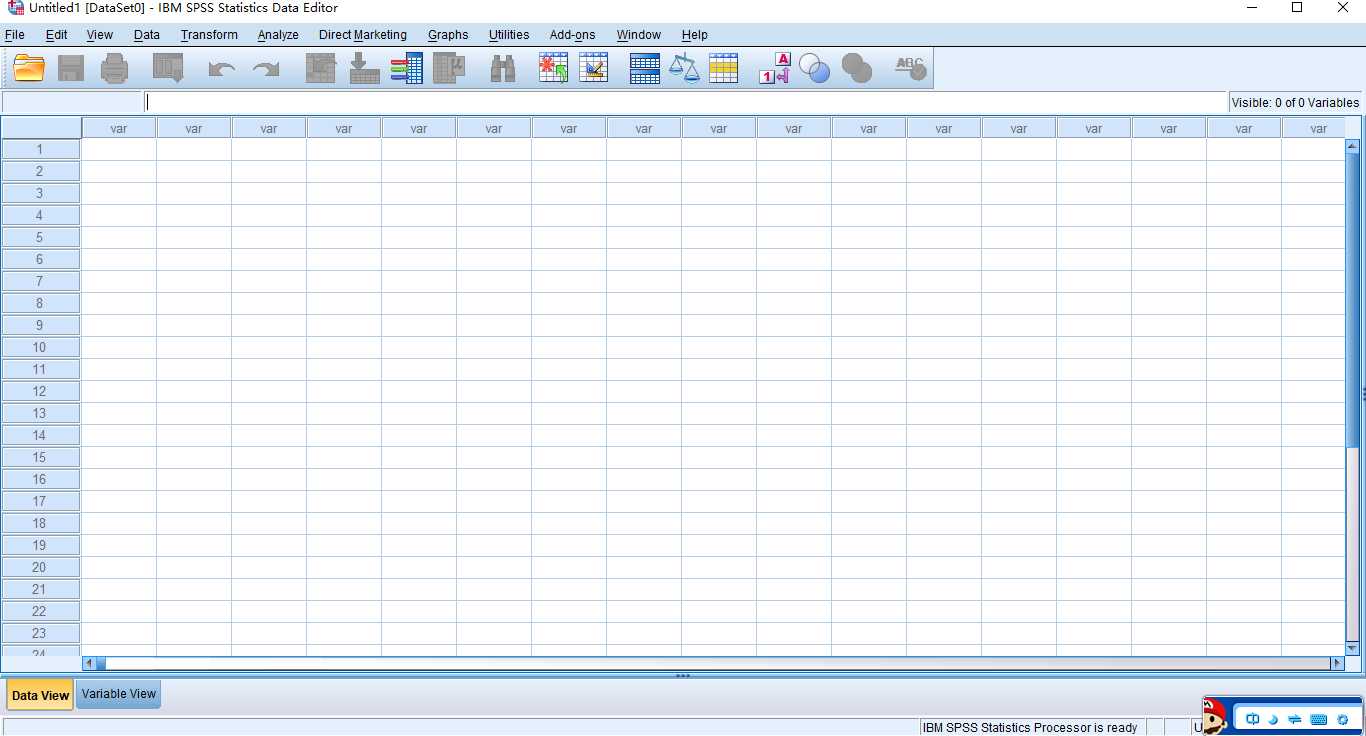Open the Direct Marketing menu
The width and height of the screenshot is (1366, 736).
(363, 34)
